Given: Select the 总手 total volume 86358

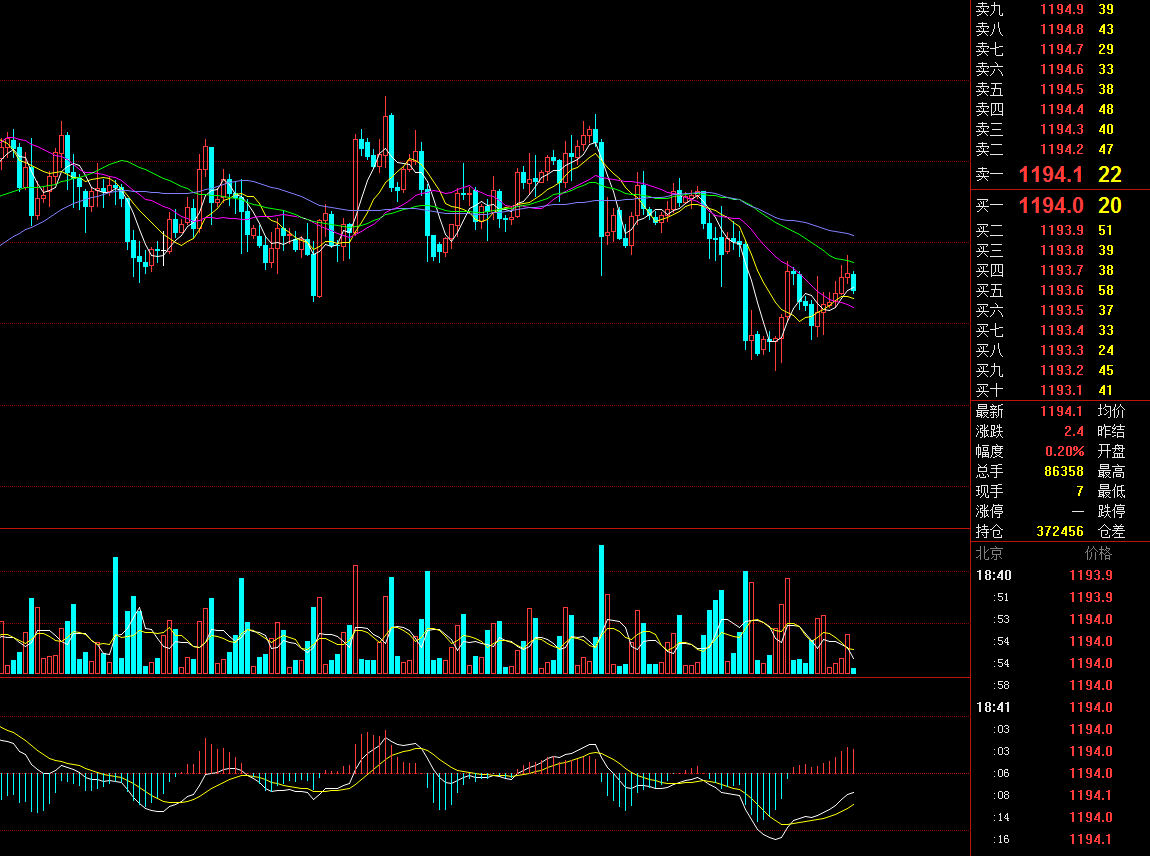Looking at the screenshot, I should 1063,471.
